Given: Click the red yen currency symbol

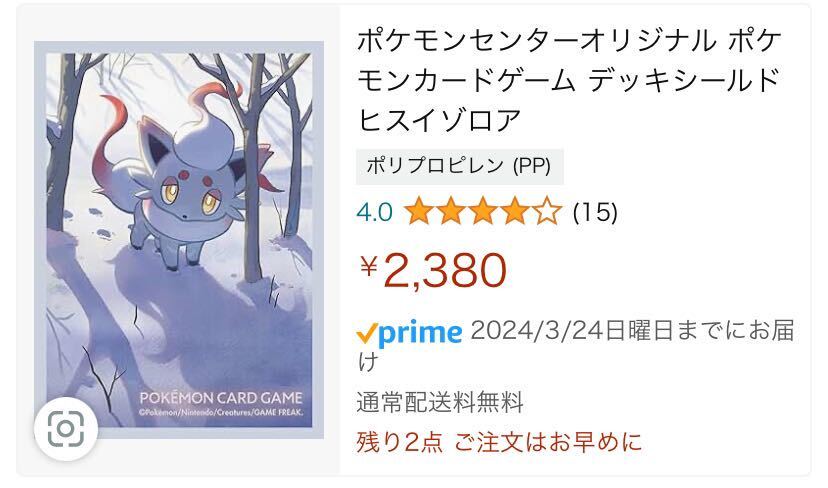Looking at the screenshot, I should [369, 266].
